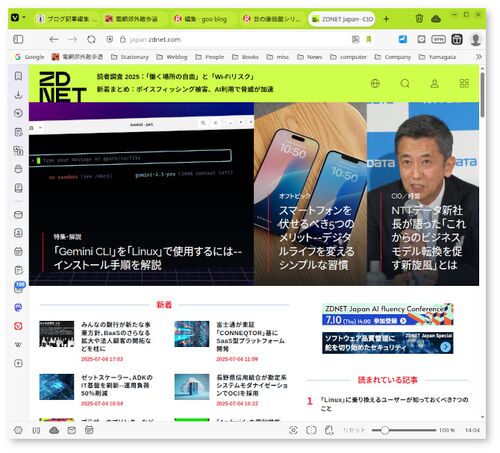The image size is (500, 453).
Task: Open closed tabs trash can
Action: pyautogui.click(x=419, y=19)
